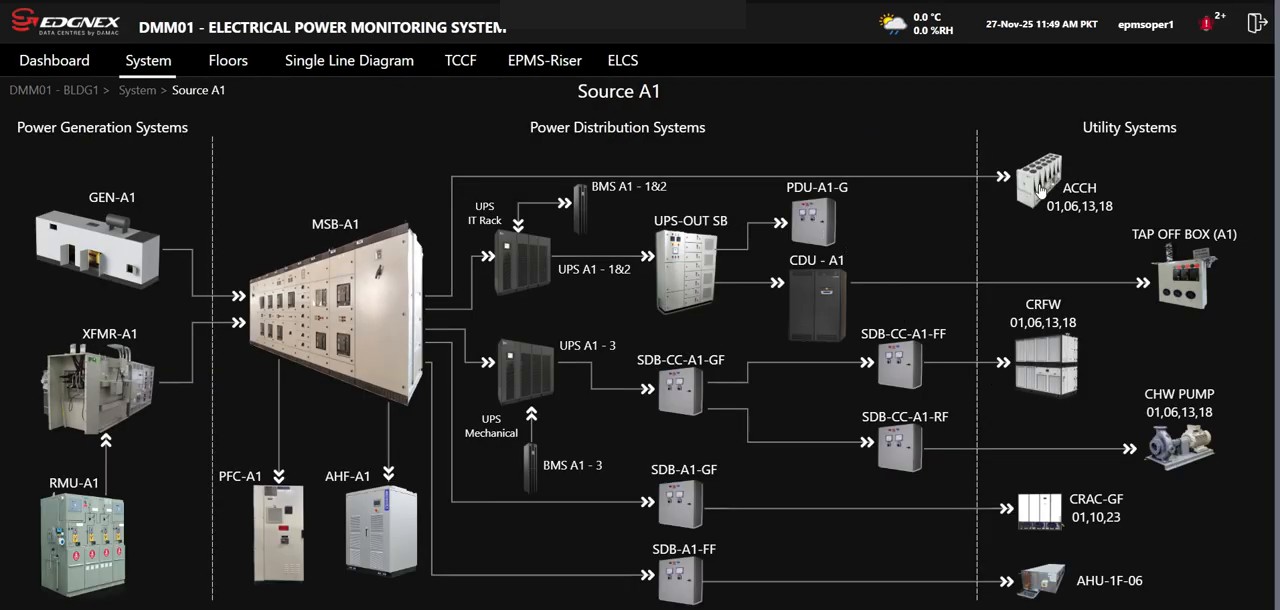Select the BMS A1 - 1&2 battery rack
The height and width of the screenshot is (610, 1280).
[x=580, y=209]
